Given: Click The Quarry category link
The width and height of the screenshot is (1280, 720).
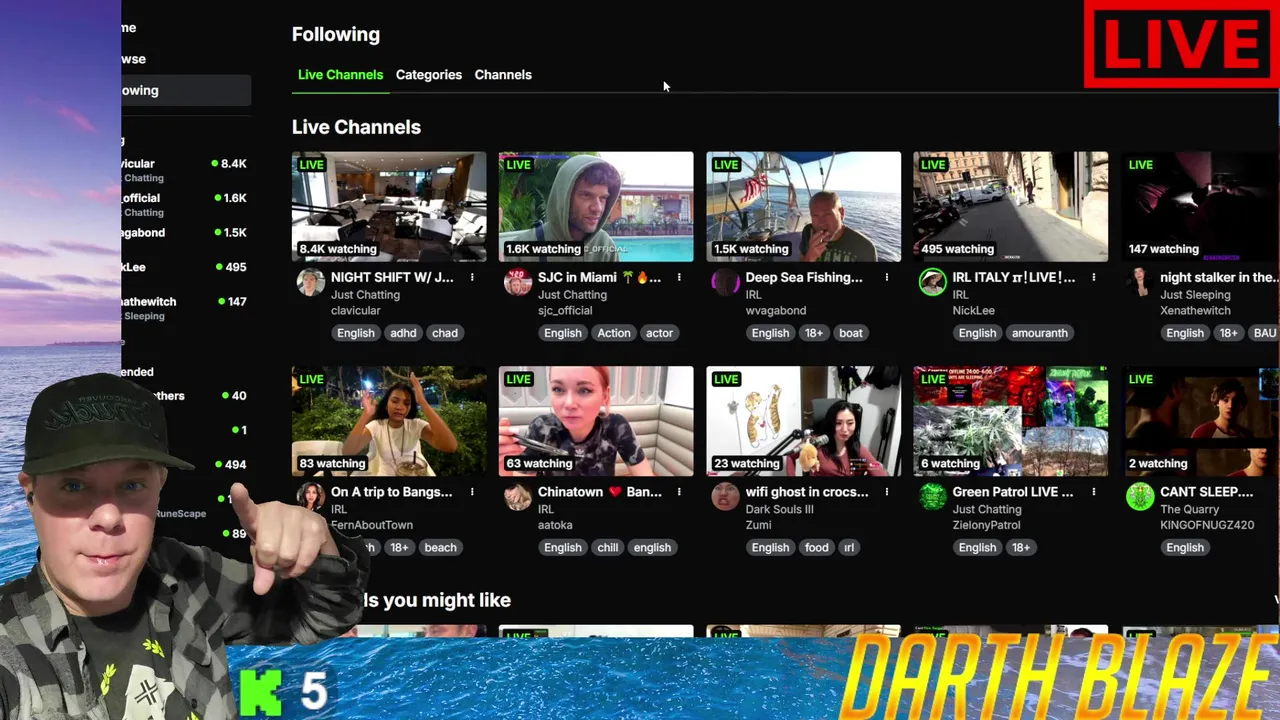Looking at the screenshot, I should pyautogui.click(x=1190, y=509).
